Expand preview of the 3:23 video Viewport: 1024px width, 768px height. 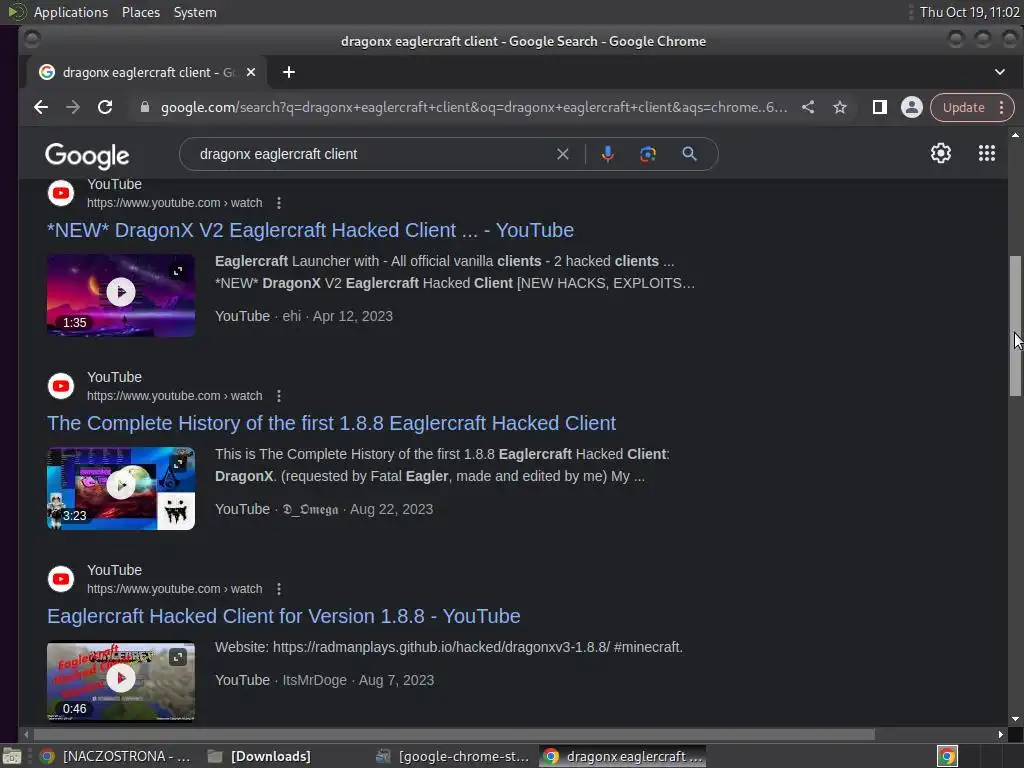pyautogui.click(x=178, y=464)
